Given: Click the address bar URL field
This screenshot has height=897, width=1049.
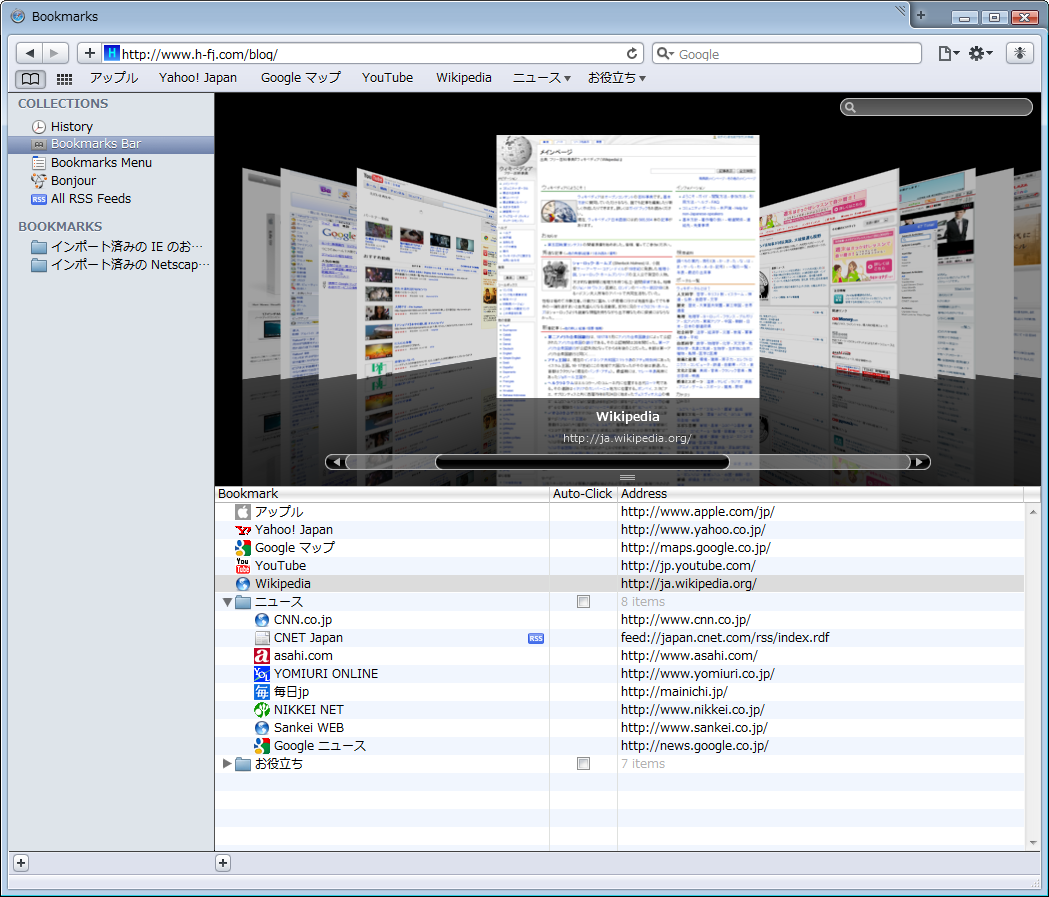Looking at the screenshot, I should click(x=372, y=54).
